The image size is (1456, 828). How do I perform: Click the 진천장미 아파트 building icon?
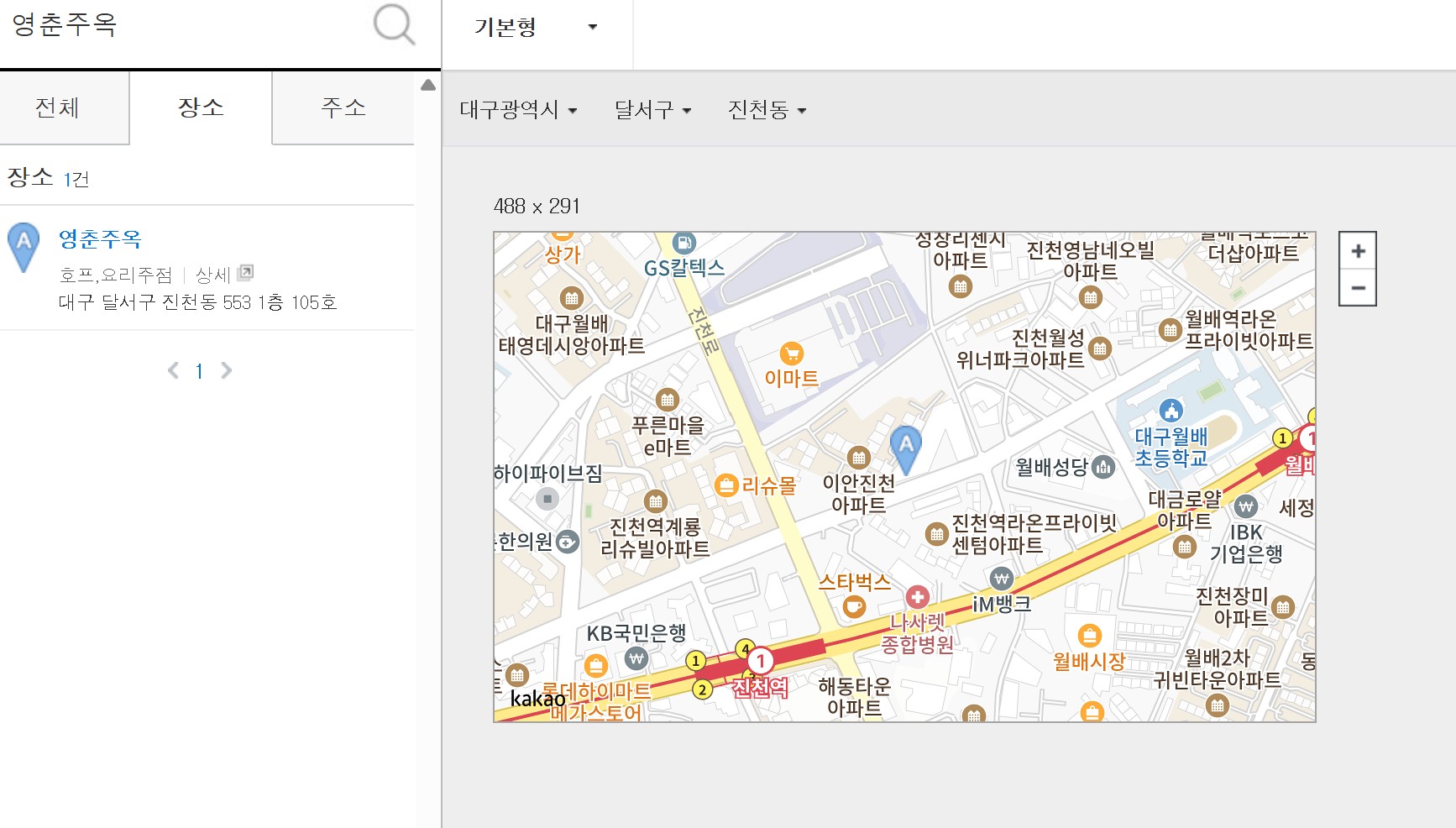[x=1282, y=606]
